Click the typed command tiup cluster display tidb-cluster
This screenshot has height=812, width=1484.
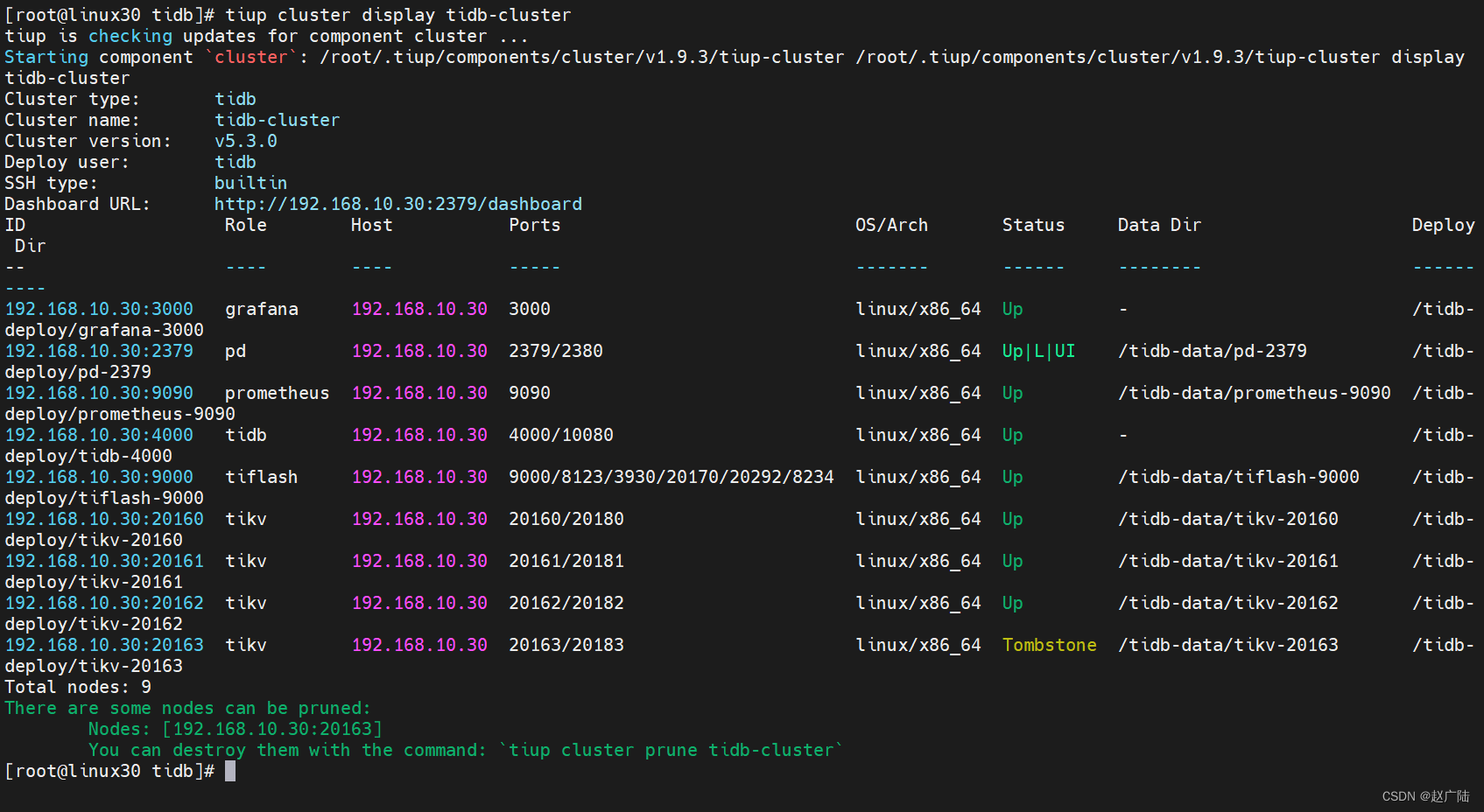point(398,15)
